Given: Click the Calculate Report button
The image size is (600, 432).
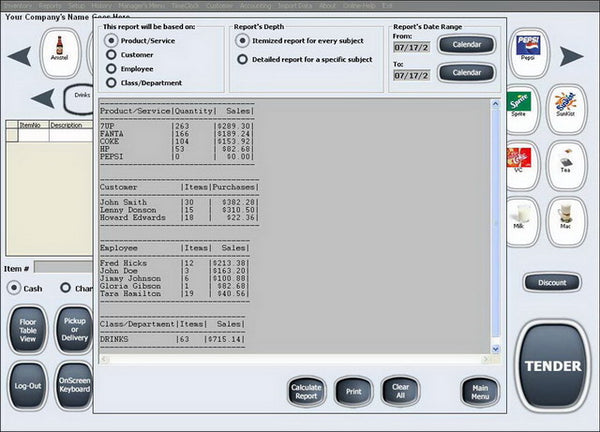Looking at the screenshot, I should [x=306, y=391].
